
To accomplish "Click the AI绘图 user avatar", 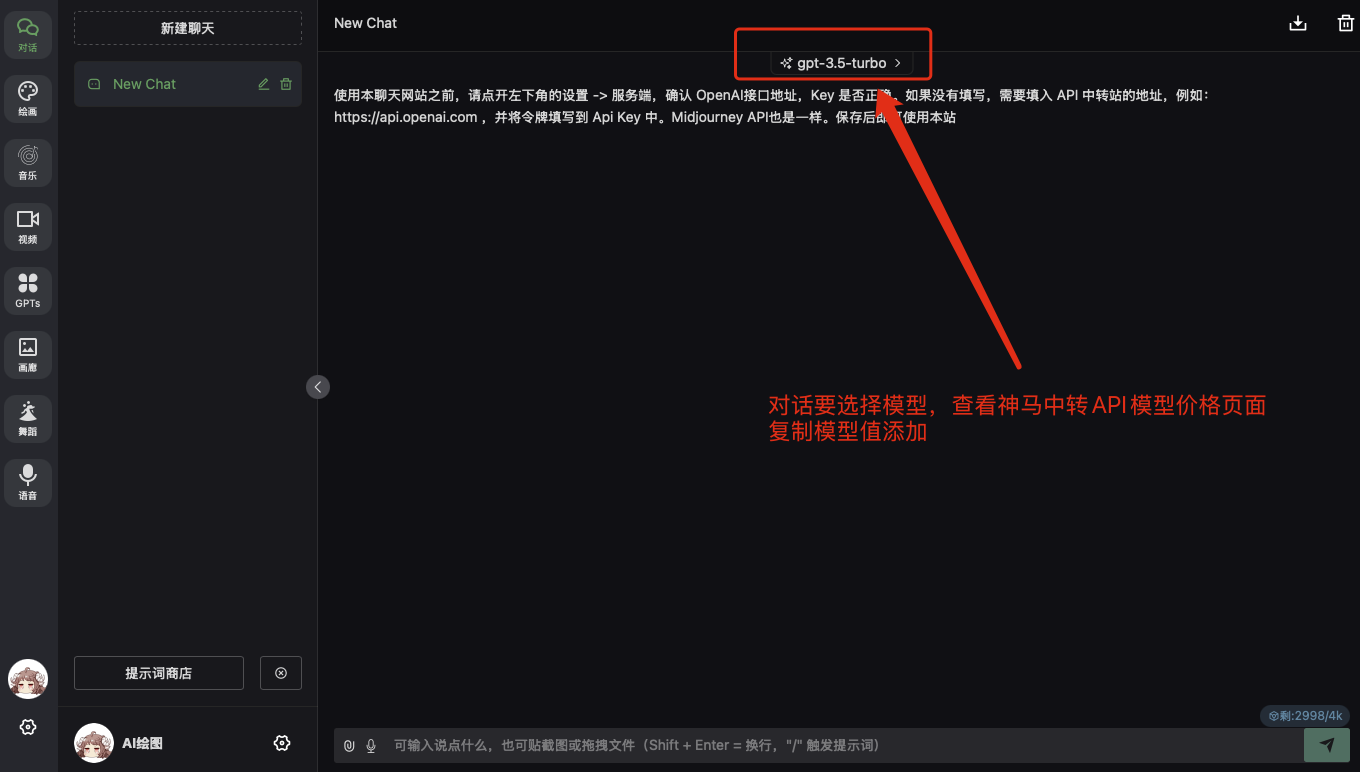I will click(94, 743).
